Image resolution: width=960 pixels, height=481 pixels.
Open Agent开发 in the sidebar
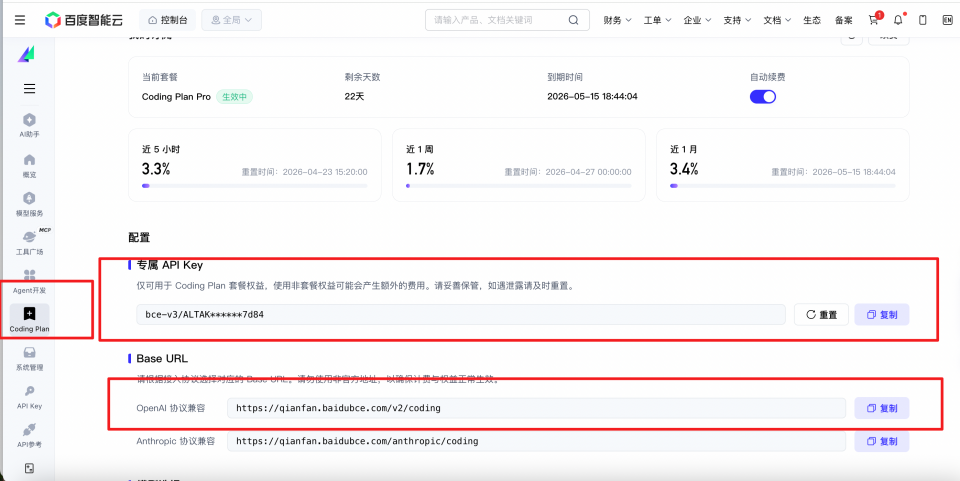click(29, 281)
